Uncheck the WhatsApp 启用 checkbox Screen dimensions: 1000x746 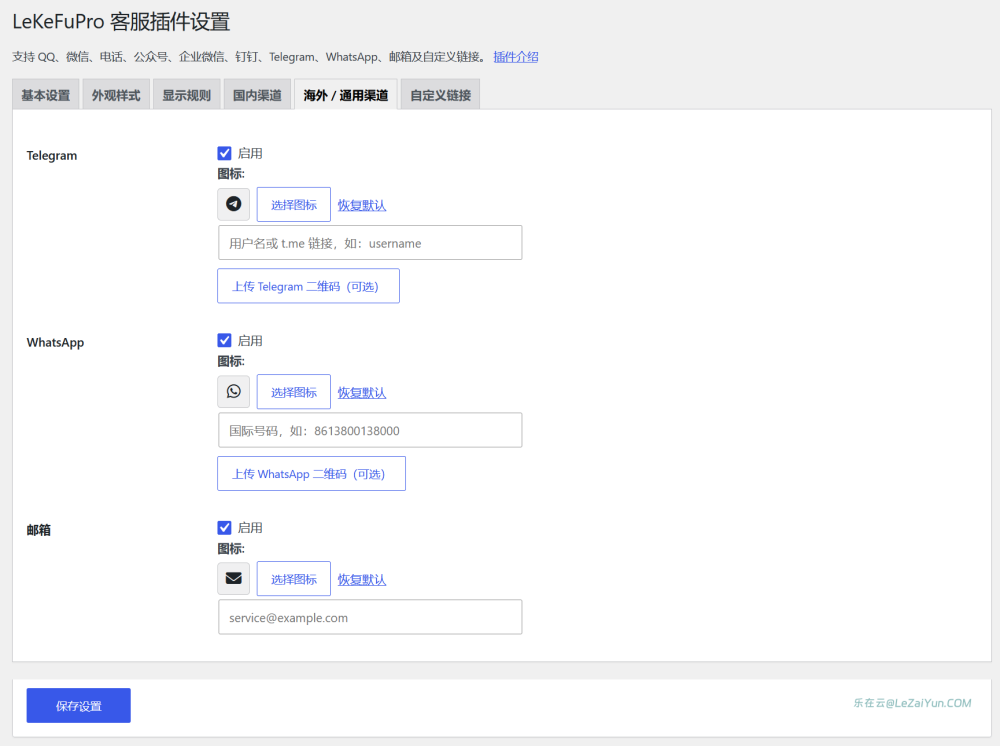pos(224,340)
